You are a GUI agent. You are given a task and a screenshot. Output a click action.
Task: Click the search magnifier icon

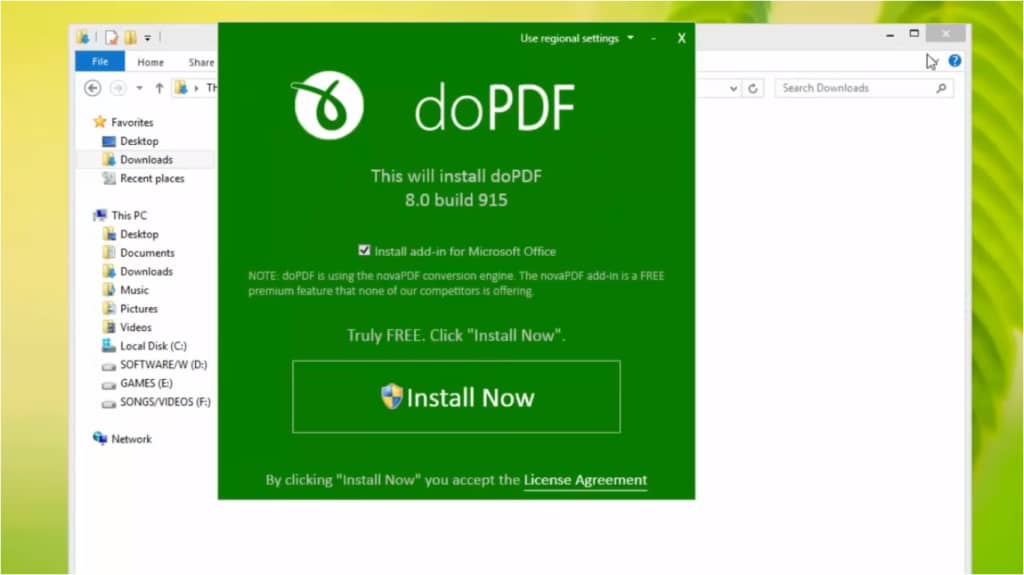pos(941,88)
